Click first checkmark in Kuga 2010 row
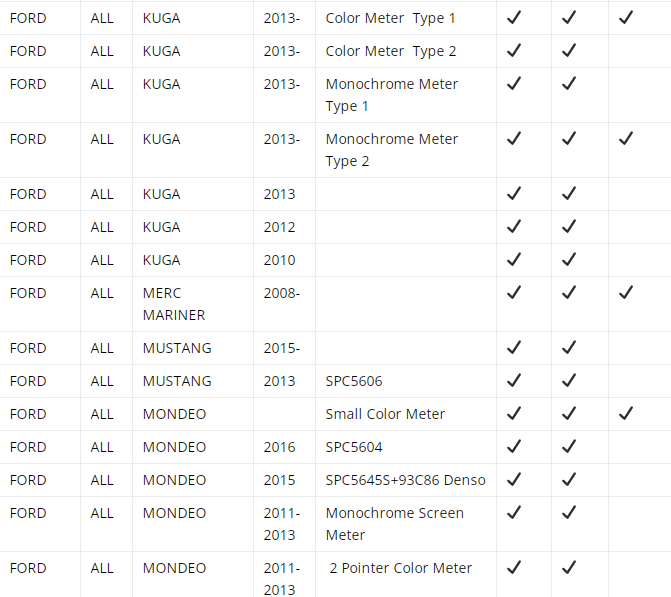Viewport: 671px width, 597px height. [x=514, y=260]
